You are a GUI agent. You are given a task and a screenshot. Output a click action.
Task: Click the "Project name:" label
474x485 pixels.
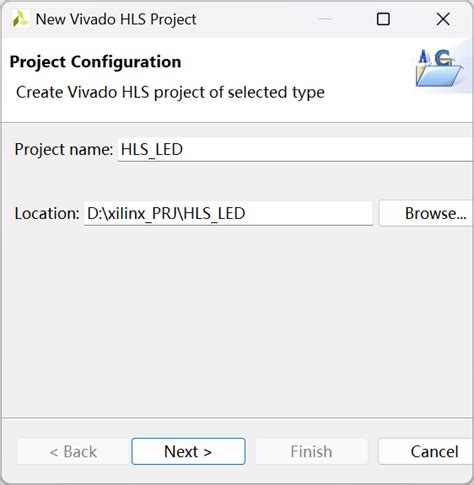[x=64, y=149]
